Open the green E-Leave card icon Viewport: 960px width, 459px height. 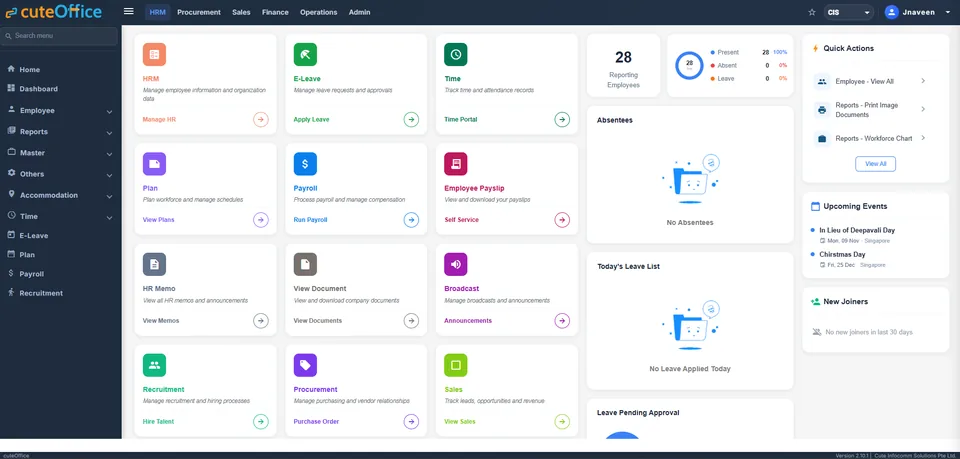(305, 54)
